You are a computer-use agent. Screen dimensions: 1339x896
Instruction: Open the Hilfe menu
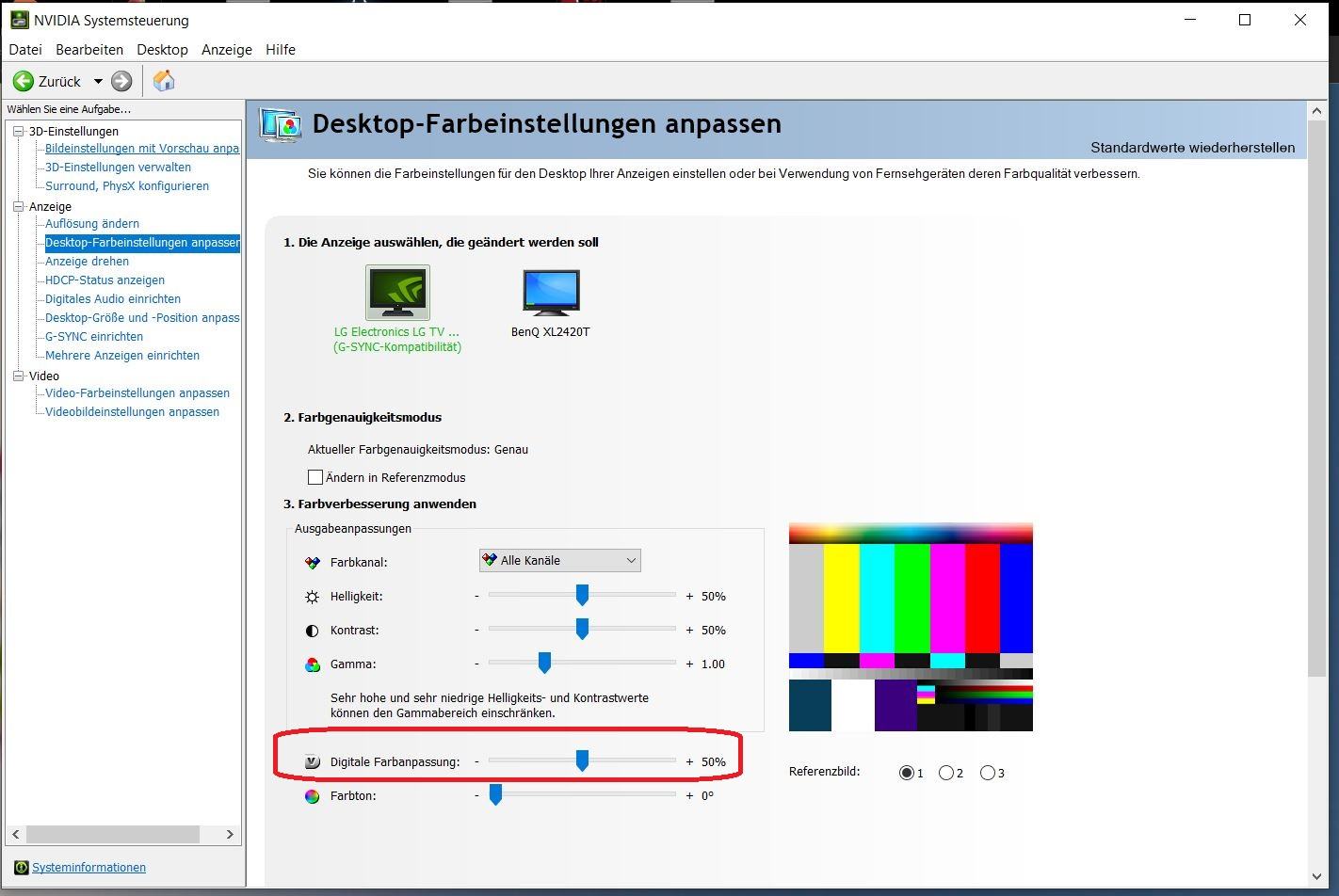tap(281, 50)
